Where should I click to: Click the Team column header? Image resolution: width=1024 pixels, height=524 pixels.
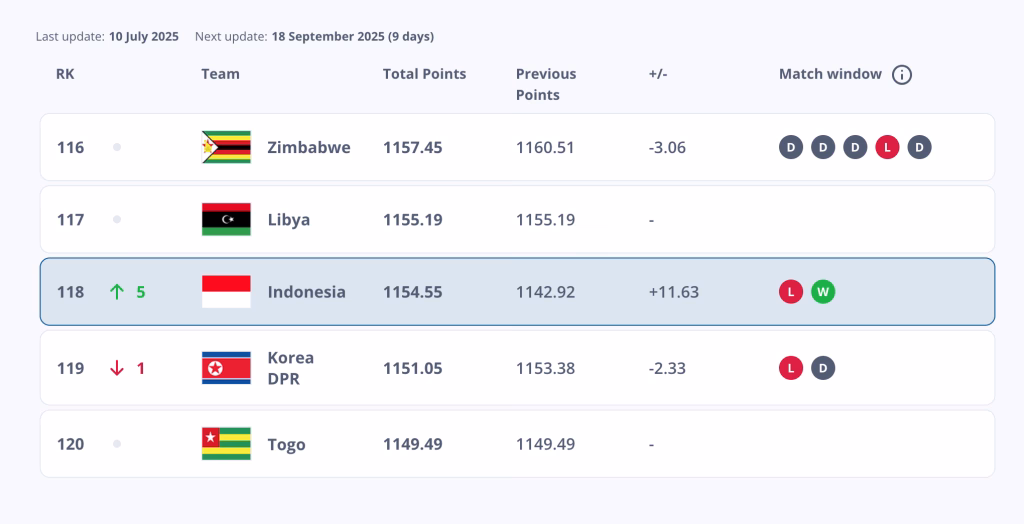220,74
